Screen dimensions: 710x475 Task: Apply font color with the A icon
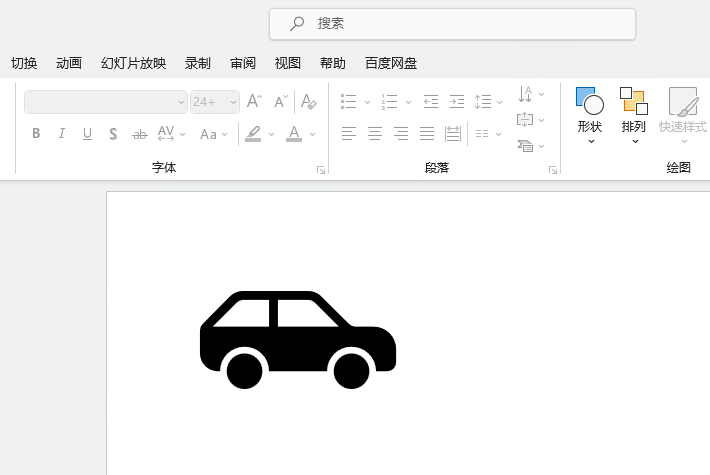click(294, 134)
